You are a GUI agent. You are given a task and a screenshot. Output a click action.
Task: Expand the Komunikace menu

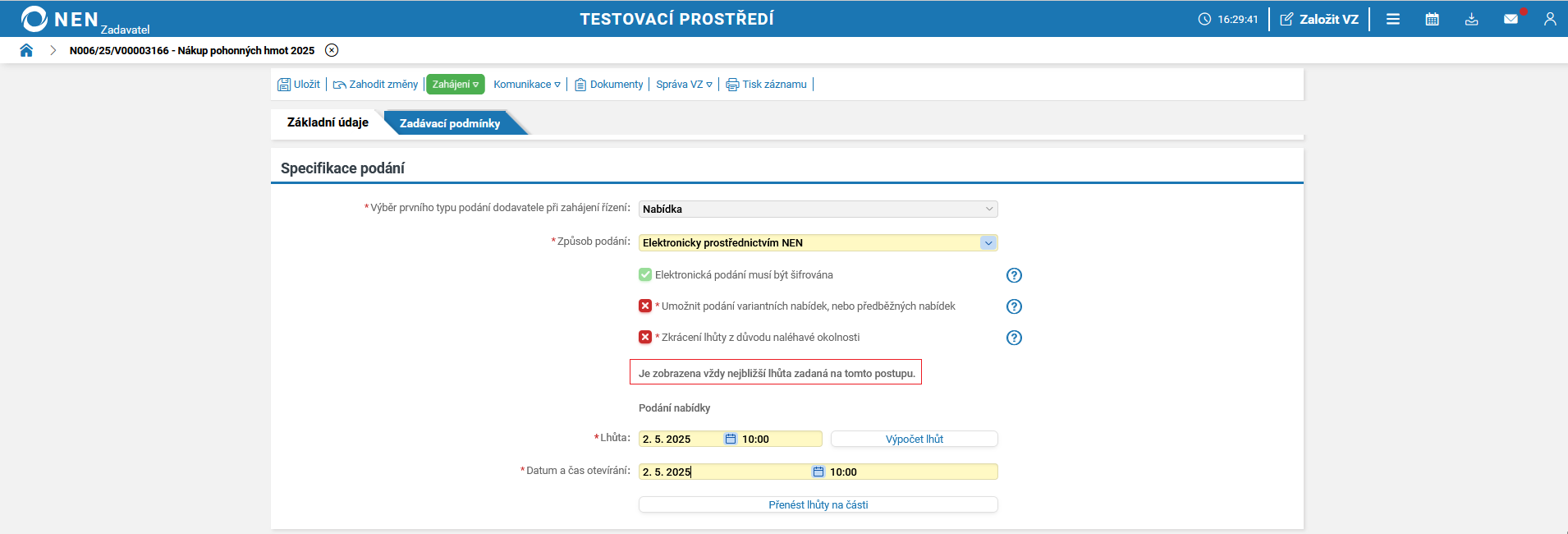[527, 85]
